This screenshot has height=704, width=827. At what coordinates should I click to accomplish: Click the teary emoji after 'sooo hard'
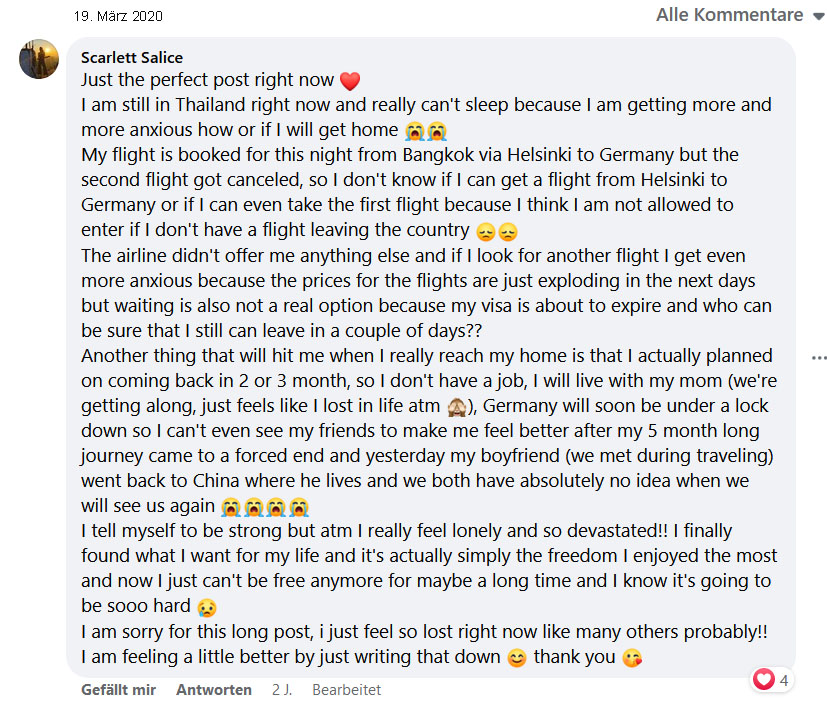[207, 607]
